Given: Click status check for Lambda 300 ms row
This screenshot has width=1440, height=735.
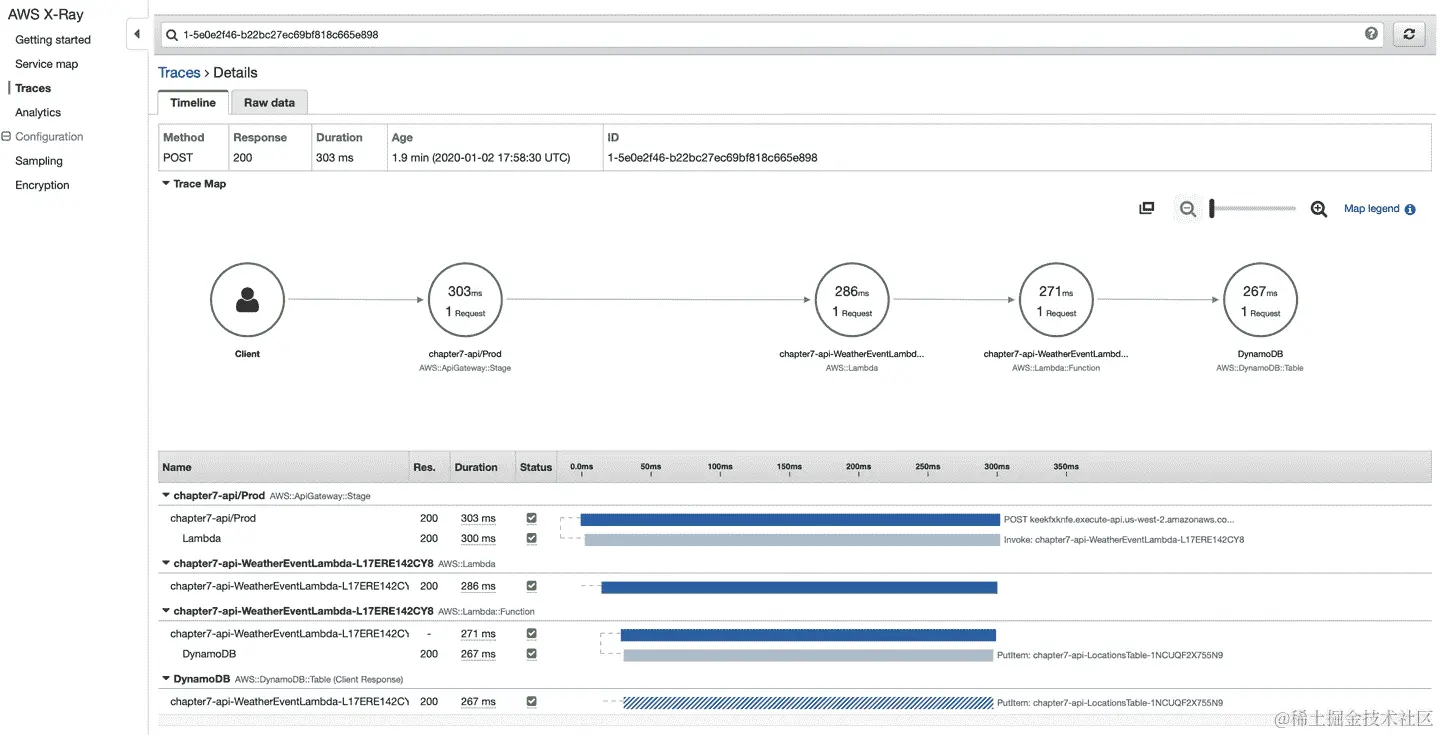Looking at the screenshot, I should click(x=531, y=538).
